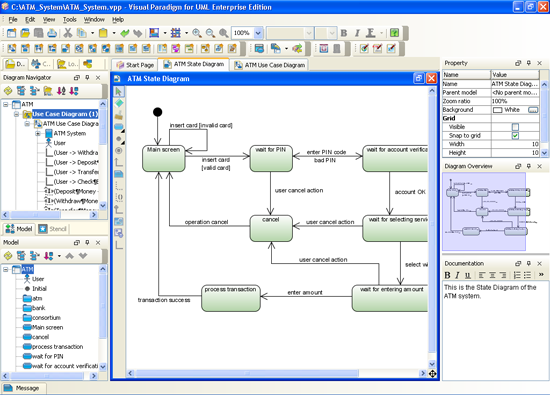
Task: Pin the Diagram Navigator panel
Action: (x=87, y=78)
